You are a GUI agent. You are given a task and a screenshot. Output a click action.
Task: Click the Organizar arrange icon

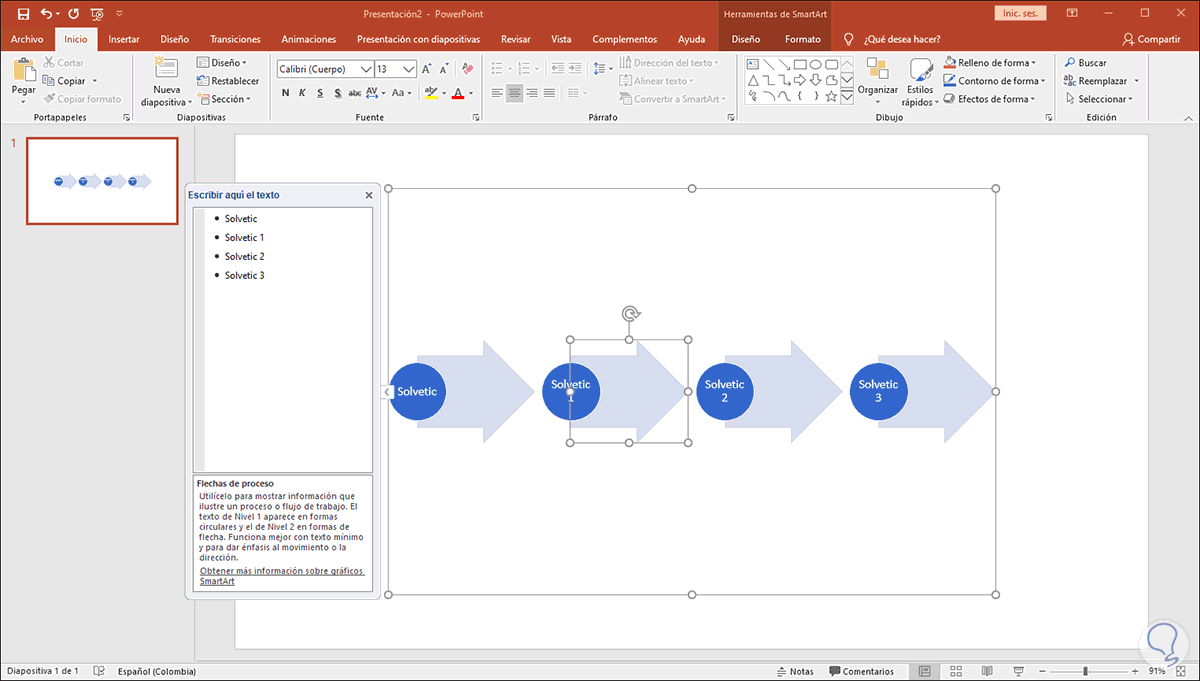tap(877, 70)
